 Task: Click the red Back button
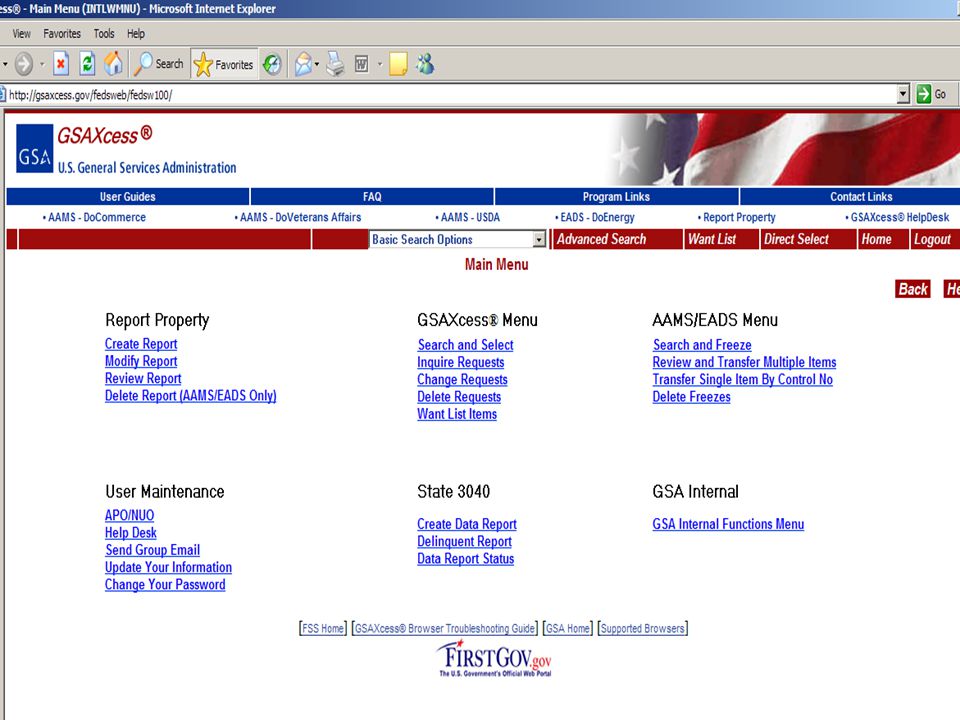click(913, 289)
